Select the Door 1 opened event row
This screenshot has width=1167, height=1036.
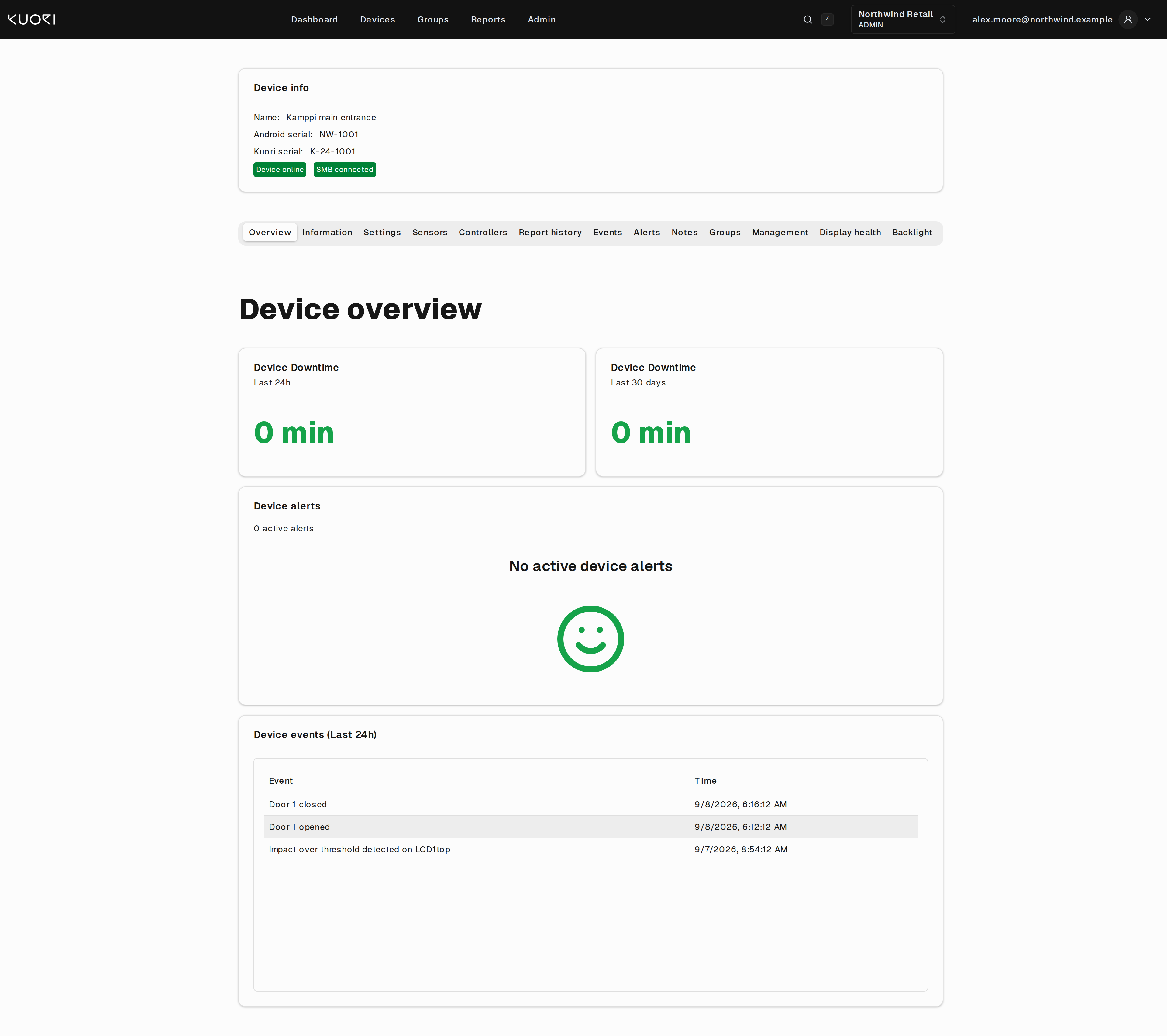[x=590, y=827]
